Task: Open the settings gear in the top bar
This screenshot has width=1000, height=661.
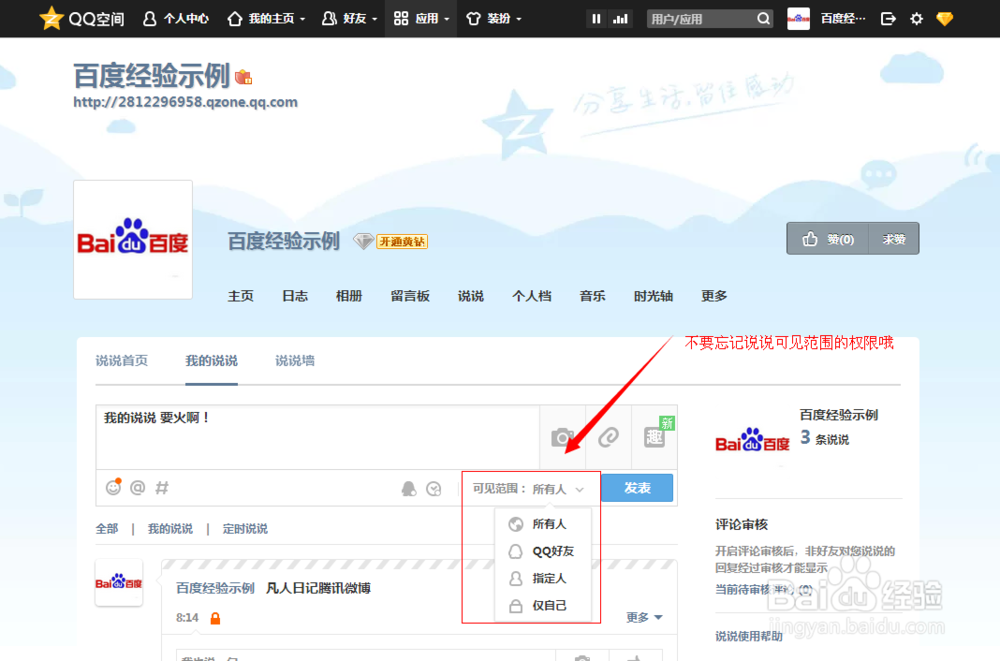Action: (x=916, y=18)
